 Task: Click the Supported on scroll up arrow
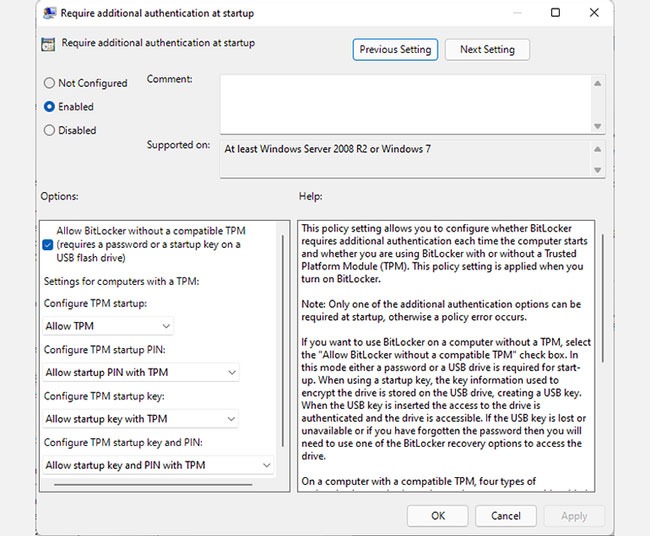coord(597,149)
